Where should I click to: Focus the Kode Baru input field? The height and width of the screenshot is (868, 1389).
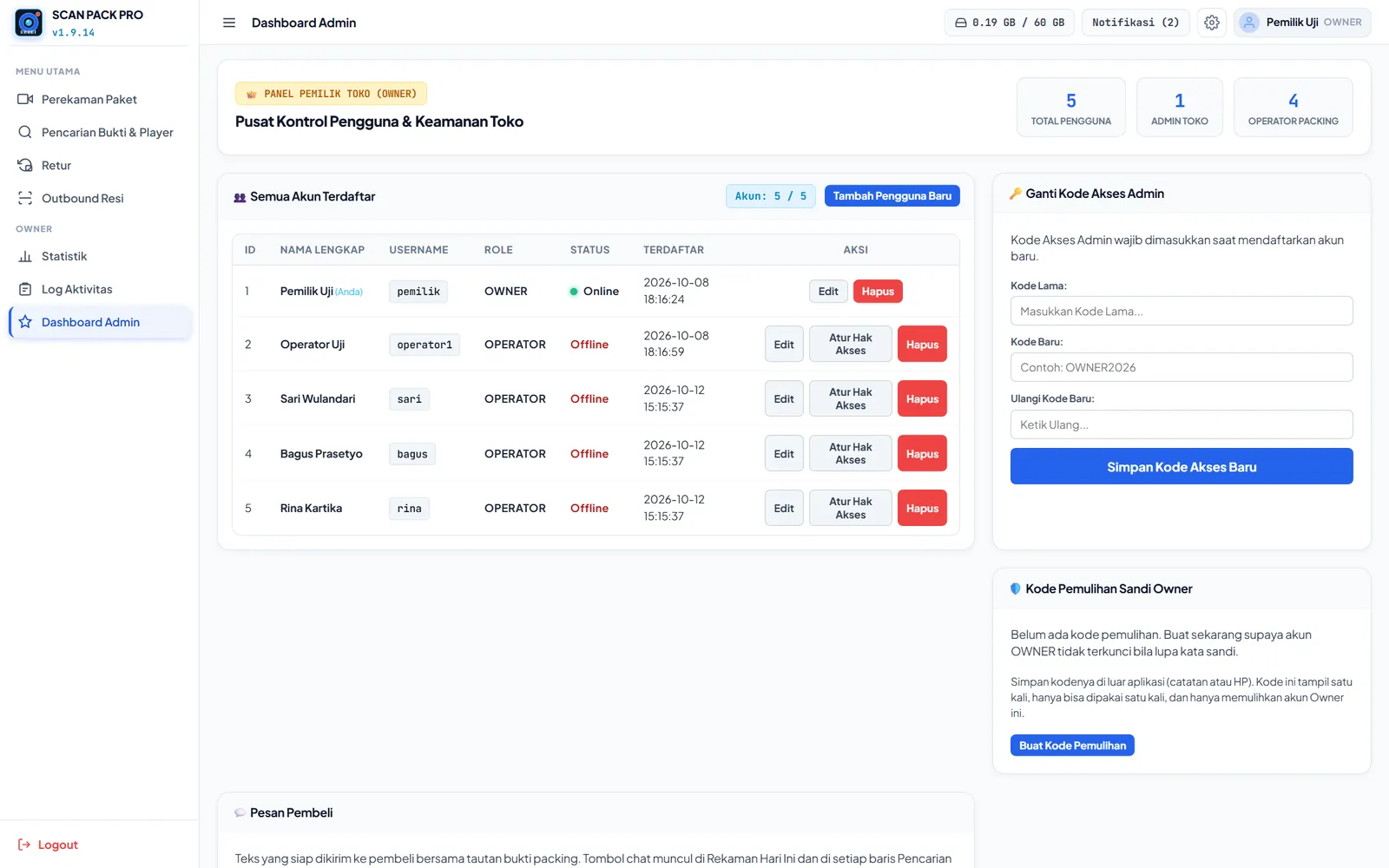[x=1182, y=367]
